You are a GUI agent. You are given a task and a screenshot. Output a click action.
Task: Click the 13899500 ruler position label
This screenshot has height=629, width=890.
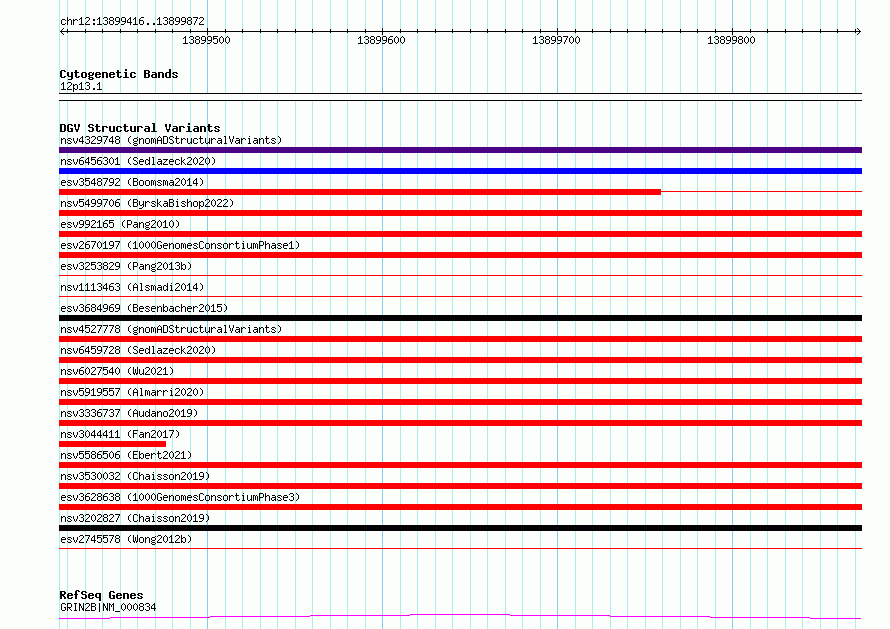point(206,40)
